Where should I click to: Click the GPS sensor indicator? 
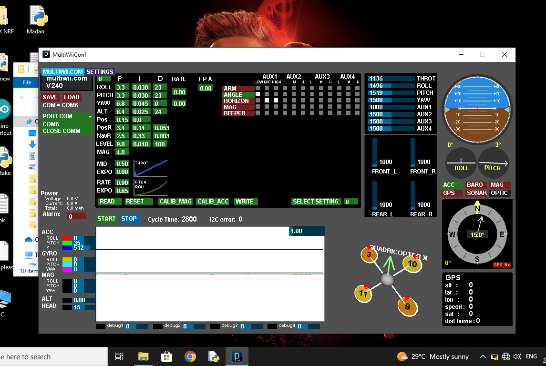(452, 193)
